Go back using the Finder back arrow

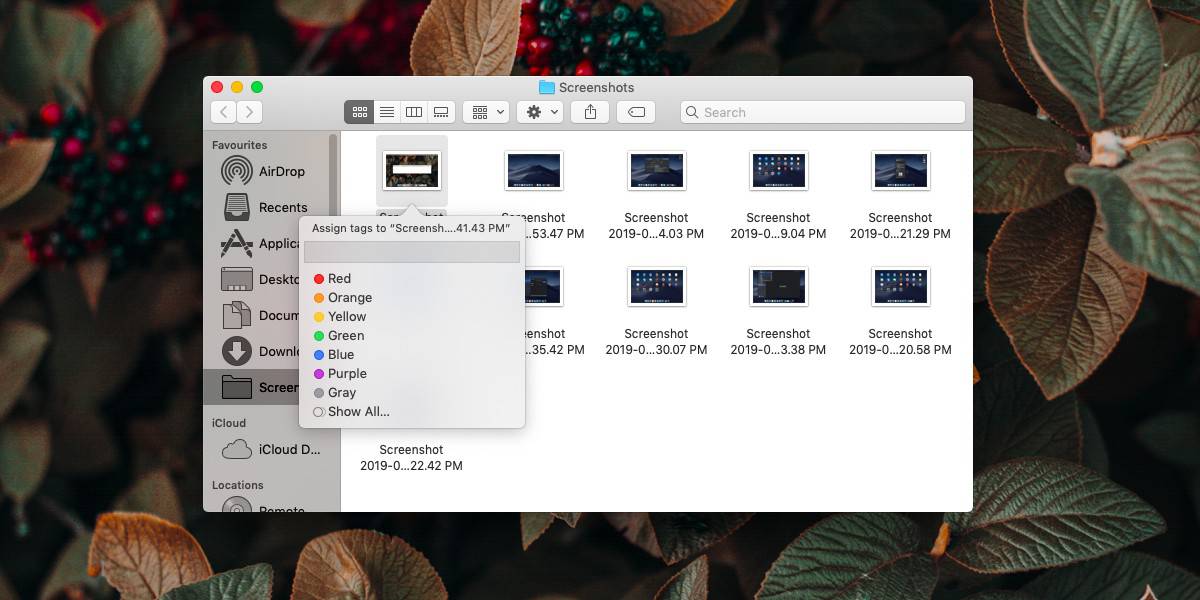[x=224, y=112]
